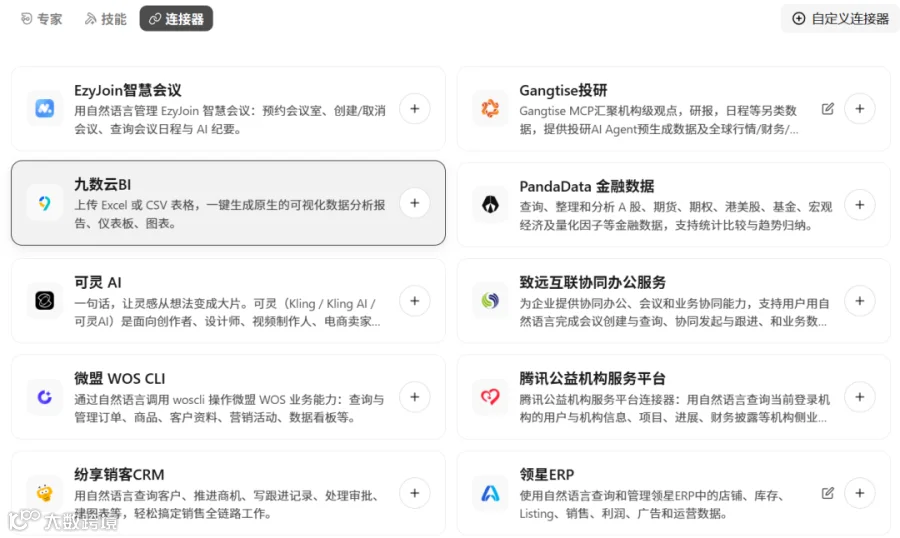Viewport: 900px width, 538px height.
Task: Edit the 领星ERP connector with pencil icon
Action: (827, 493)
